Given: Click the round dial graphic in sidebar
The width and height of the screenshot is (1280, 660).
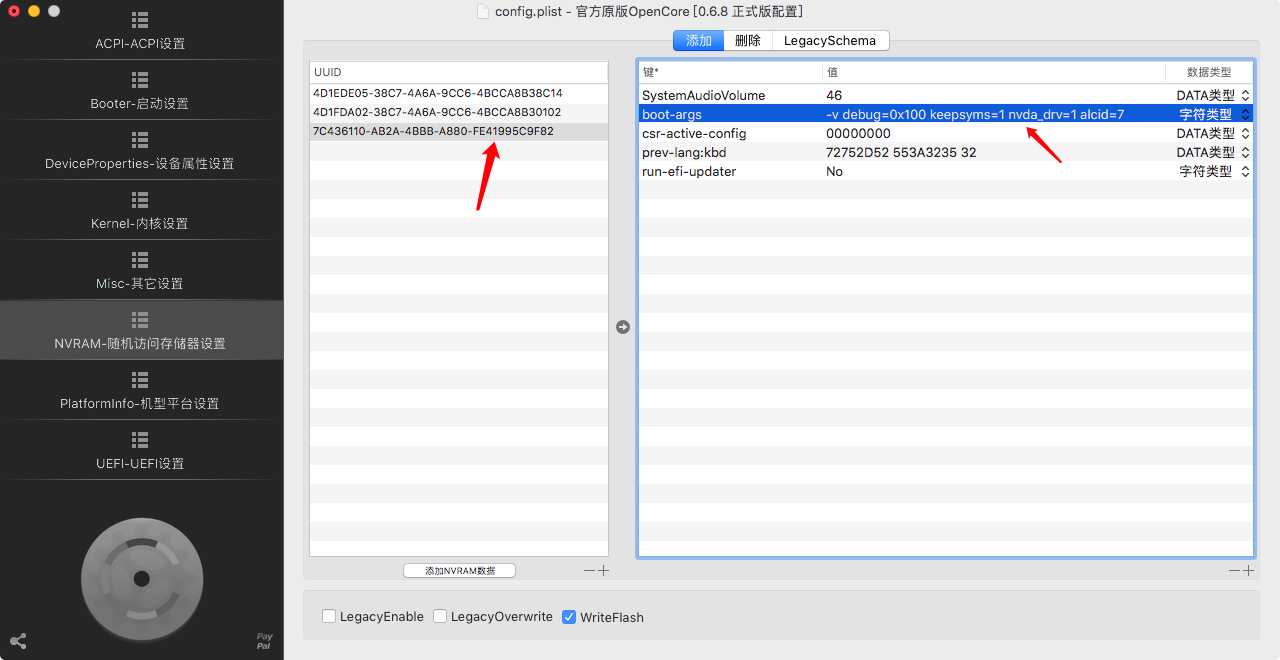Looking at the screenshot, I should coord(142,578).
